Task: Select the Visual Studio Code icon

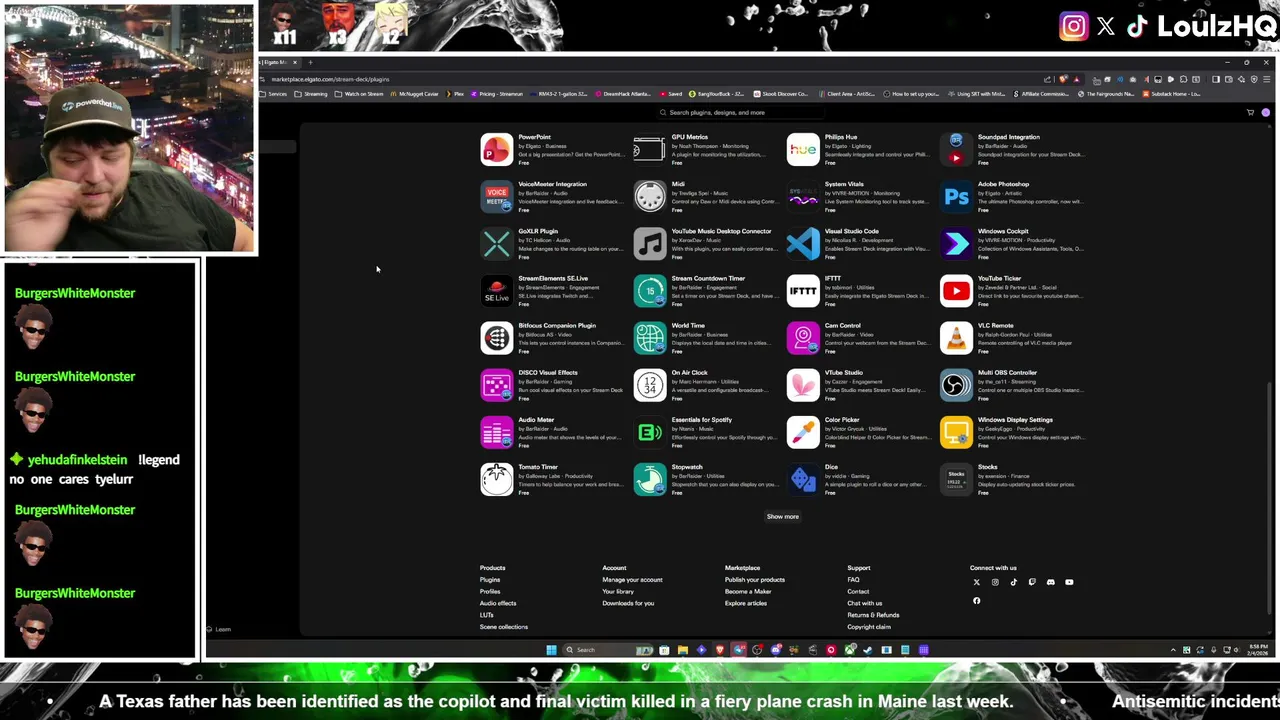Action: click(x=803, y=243)
